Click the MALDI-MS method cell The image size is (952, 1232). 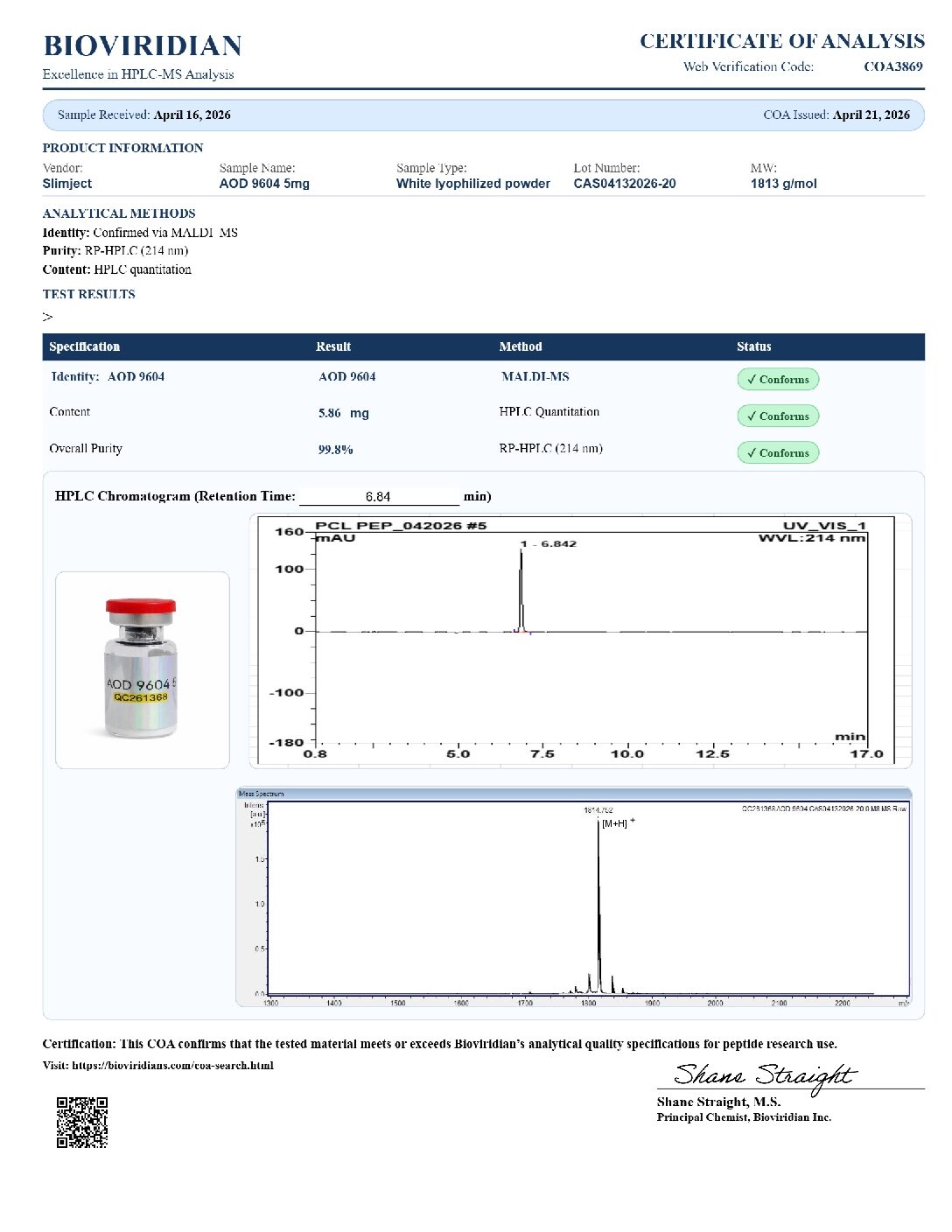click(x=535, y=376)
